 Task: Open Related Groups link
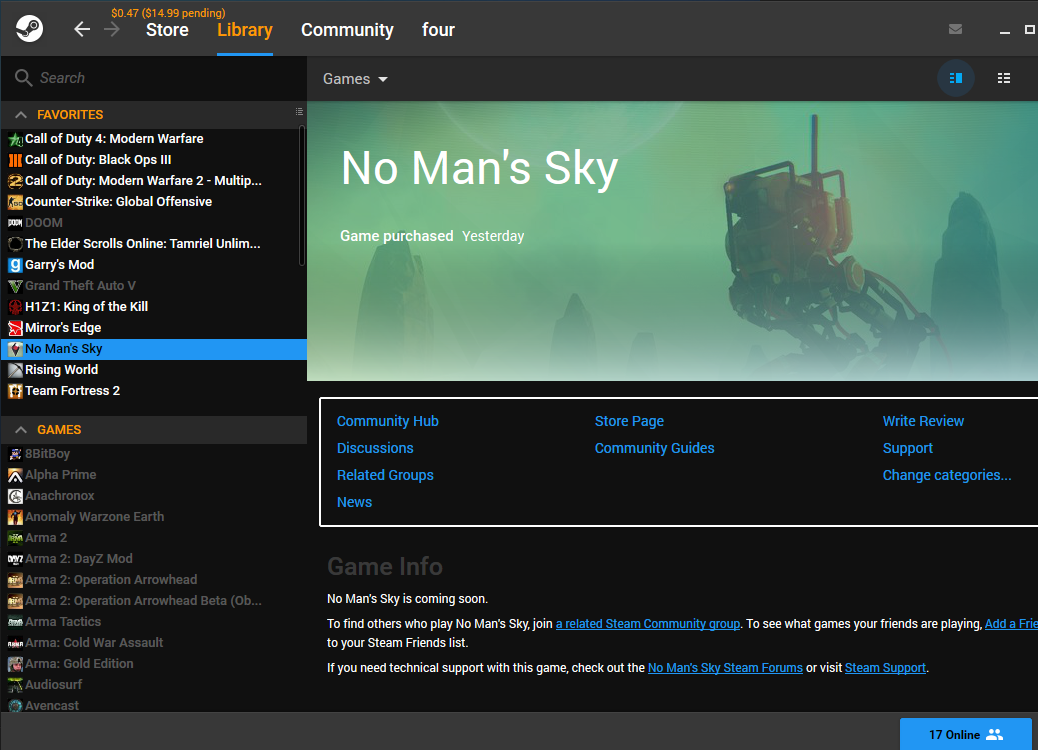tap(385, 475)
